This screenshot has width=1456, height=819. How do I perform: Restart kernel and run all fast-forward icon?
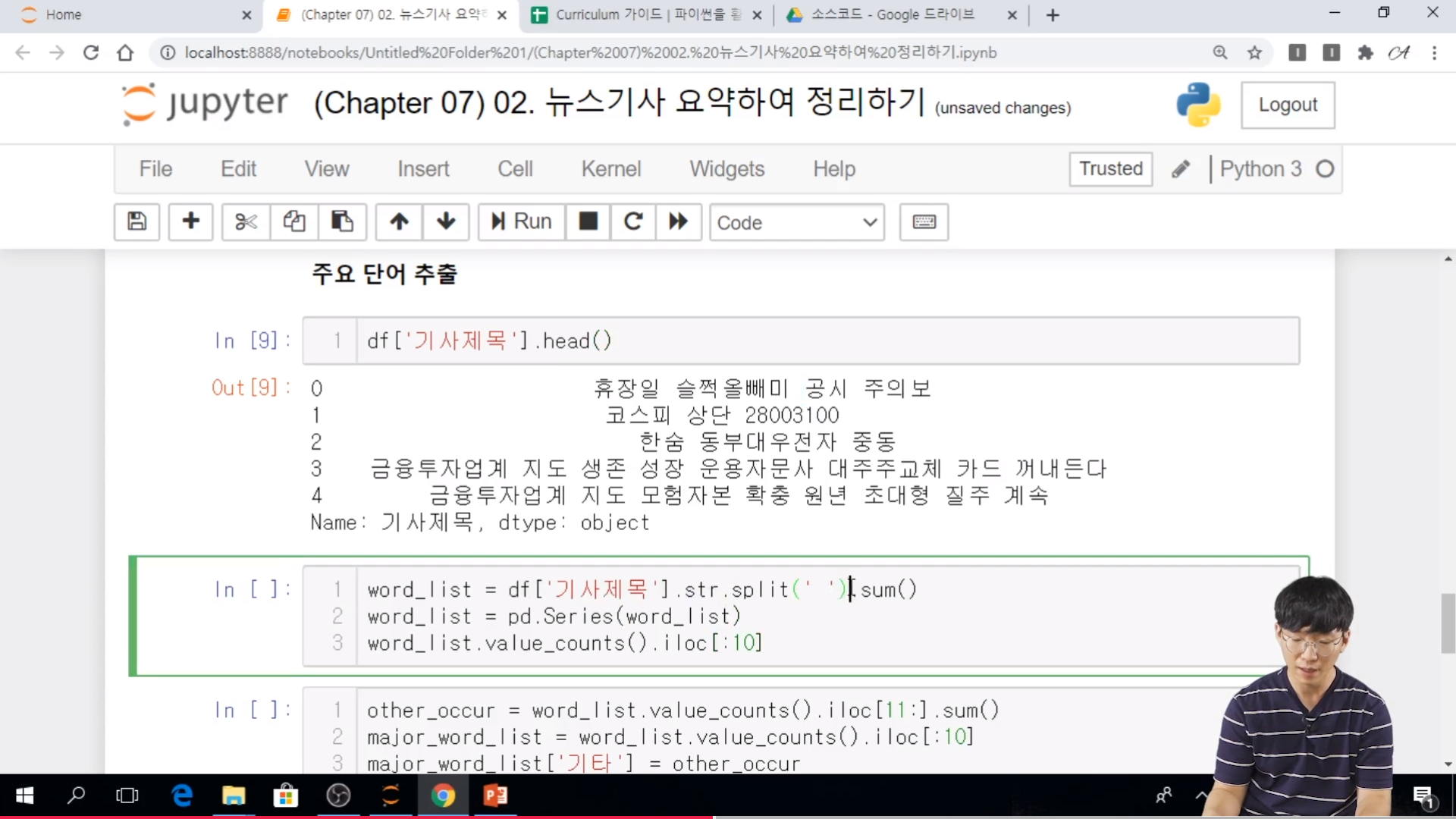click(x=678, y=221)
